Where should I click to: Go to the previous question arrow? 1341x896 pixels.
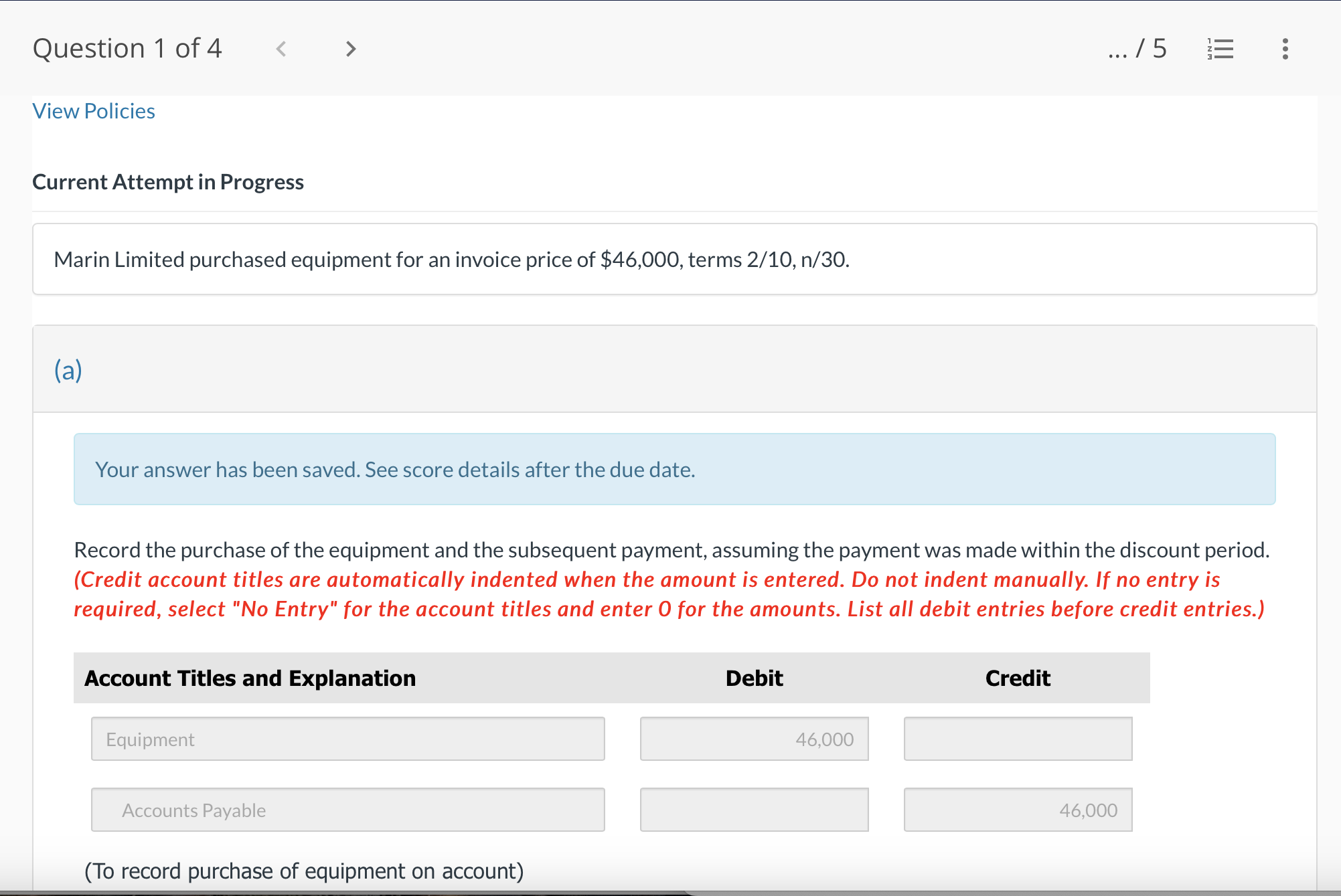[x=281, y=49]
